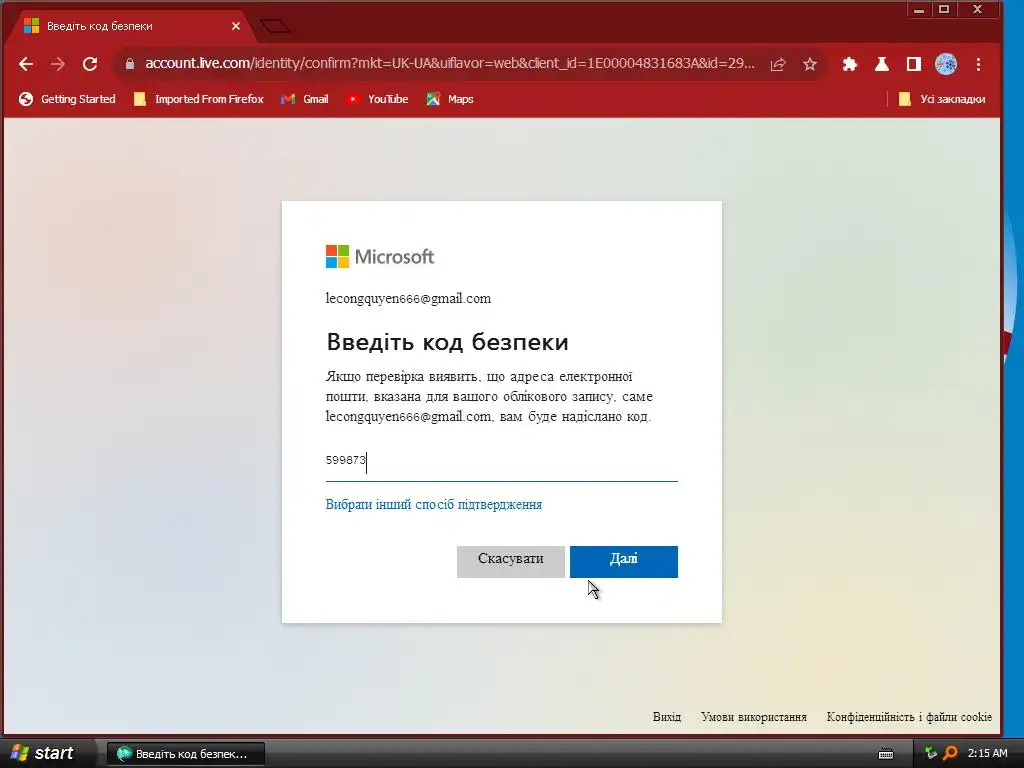Bookmark this page with the star

click(x=810, y=64)
